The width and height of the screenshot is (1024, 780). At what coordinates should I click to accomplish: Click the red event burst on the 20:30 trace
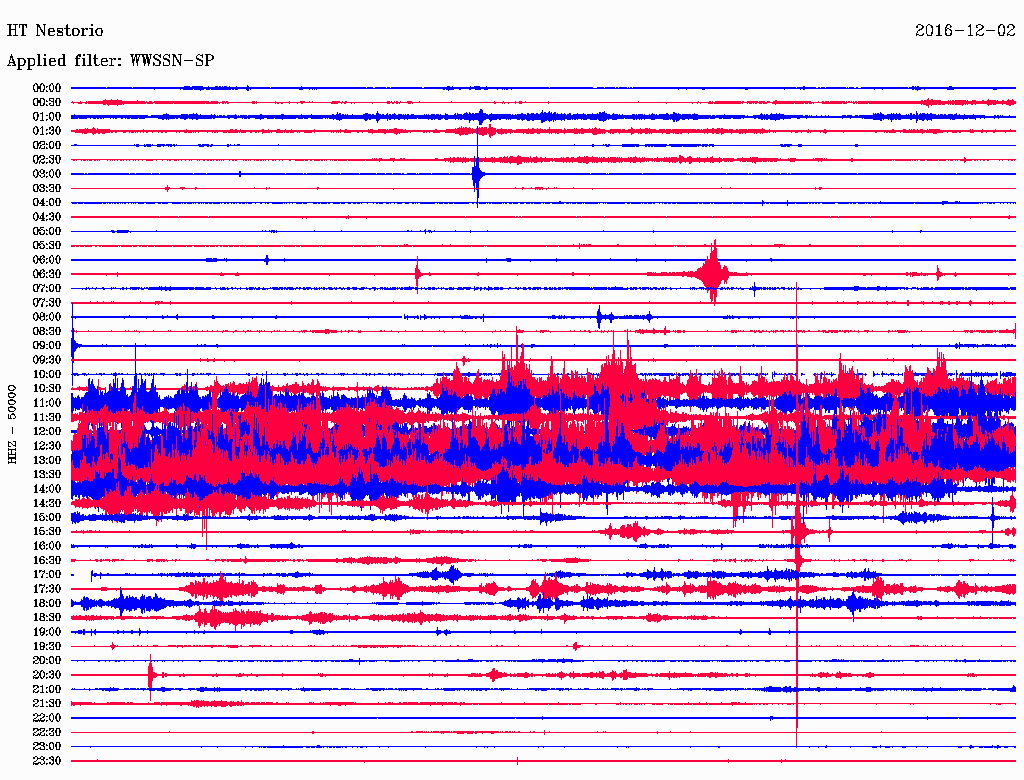tap(151, 675)
